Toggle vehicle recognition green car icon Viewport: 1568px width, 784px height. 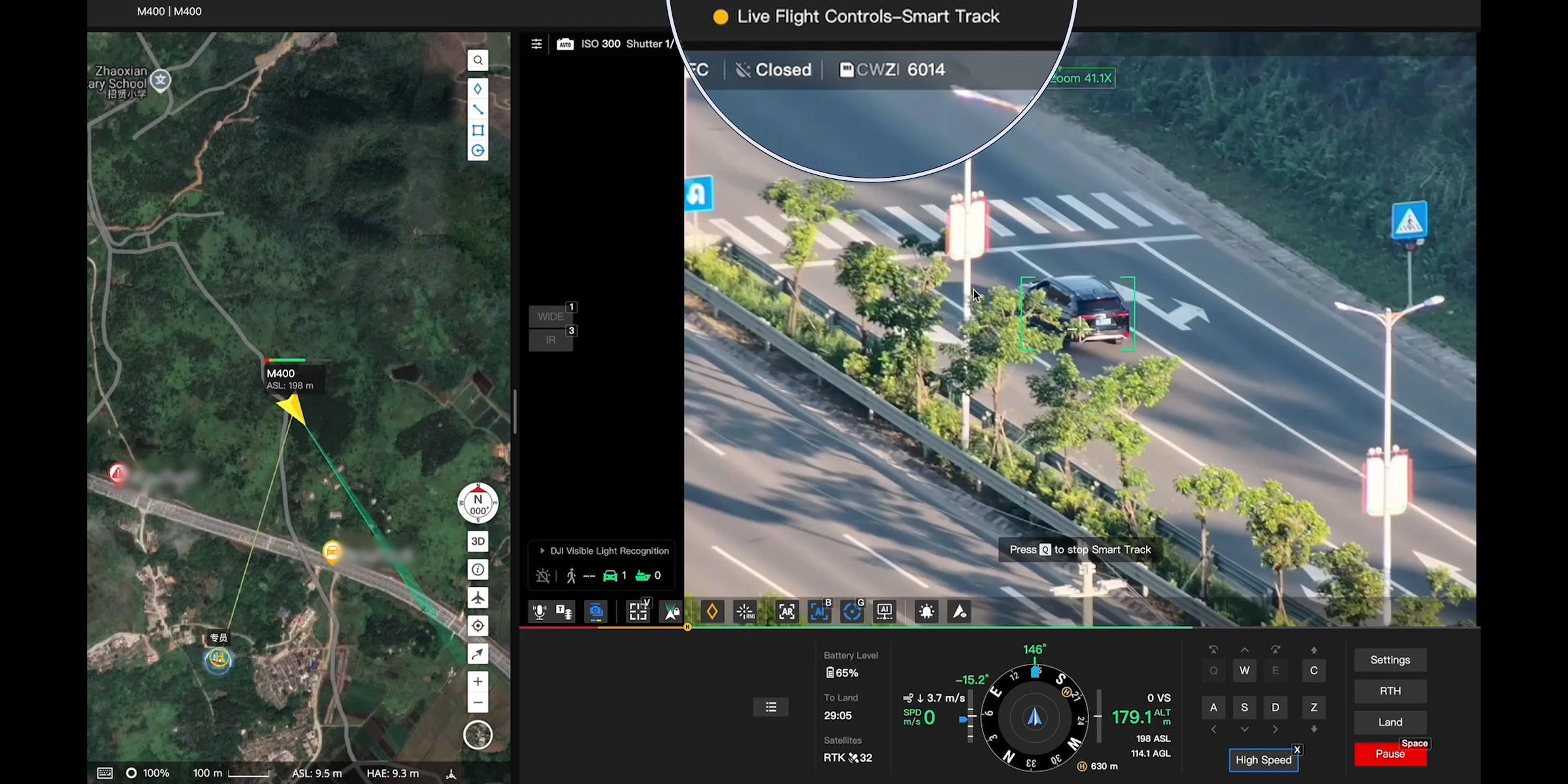610,576
